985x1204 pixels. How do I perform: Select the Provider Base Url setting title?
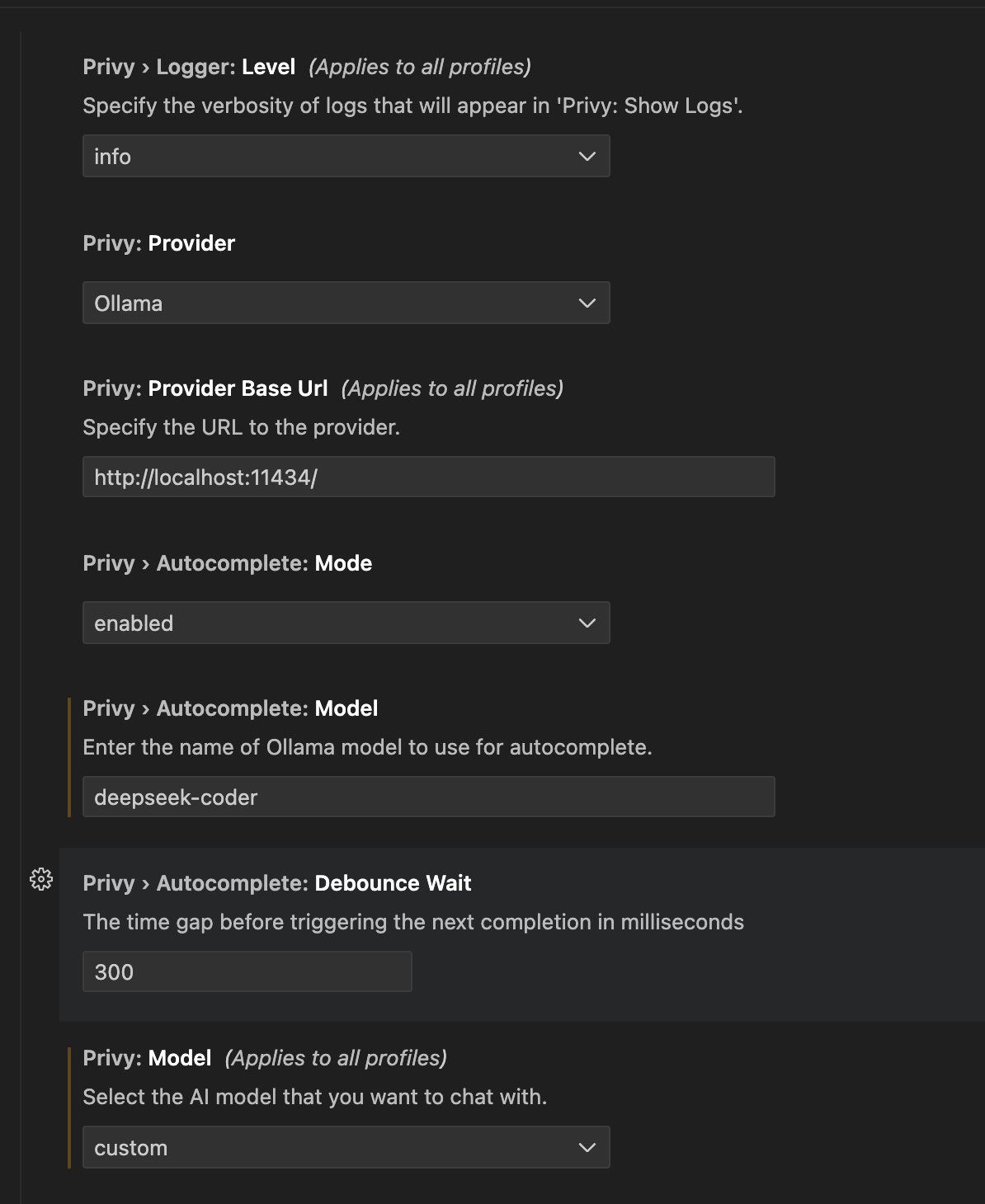pyautogui.click(x=205, y=388)
